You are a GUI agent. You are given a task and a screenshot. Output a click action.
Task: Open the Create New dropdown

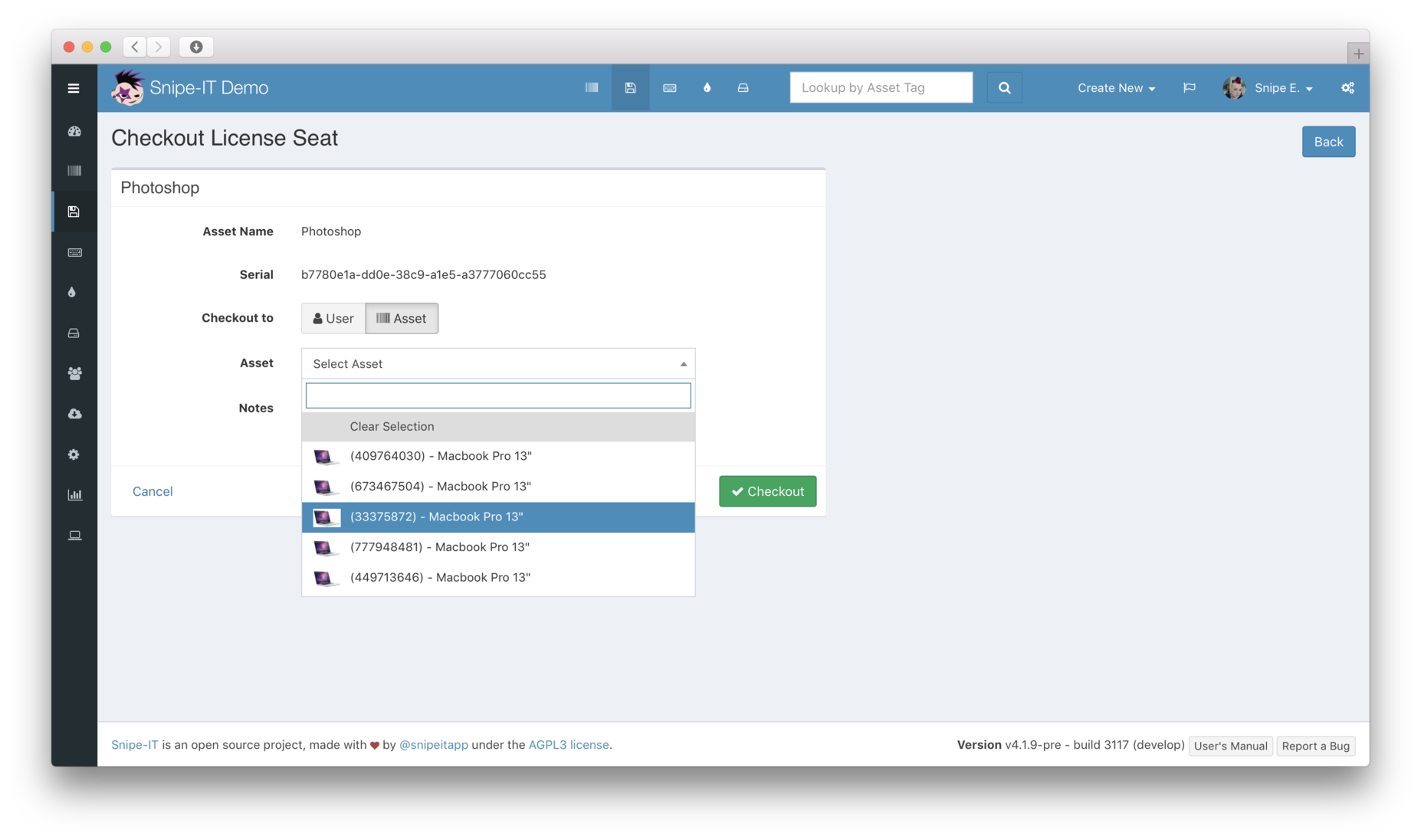1116,87
